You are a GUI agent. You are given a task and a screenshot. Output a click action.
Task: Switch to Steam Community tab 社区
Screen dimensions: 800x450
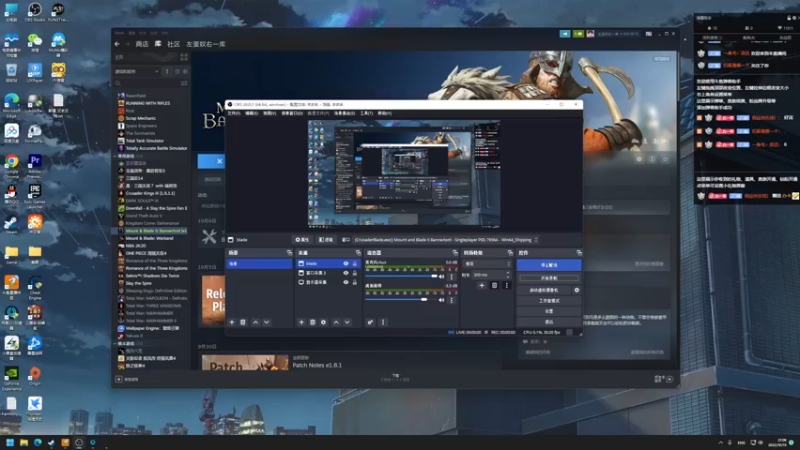coord(173,44)
